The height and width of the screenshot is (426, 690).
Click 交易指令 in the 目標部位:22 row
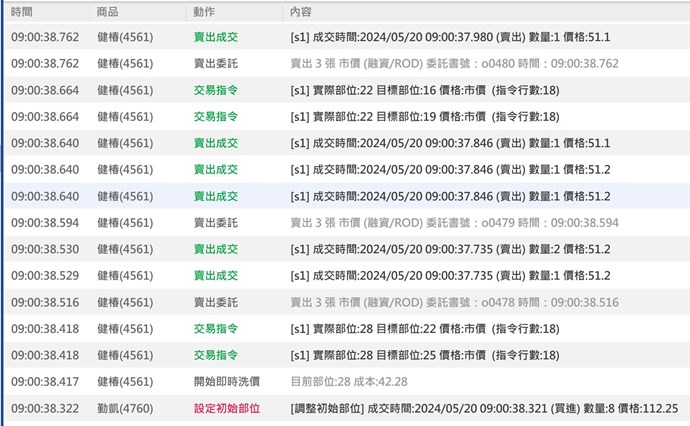tap(216, 329)
